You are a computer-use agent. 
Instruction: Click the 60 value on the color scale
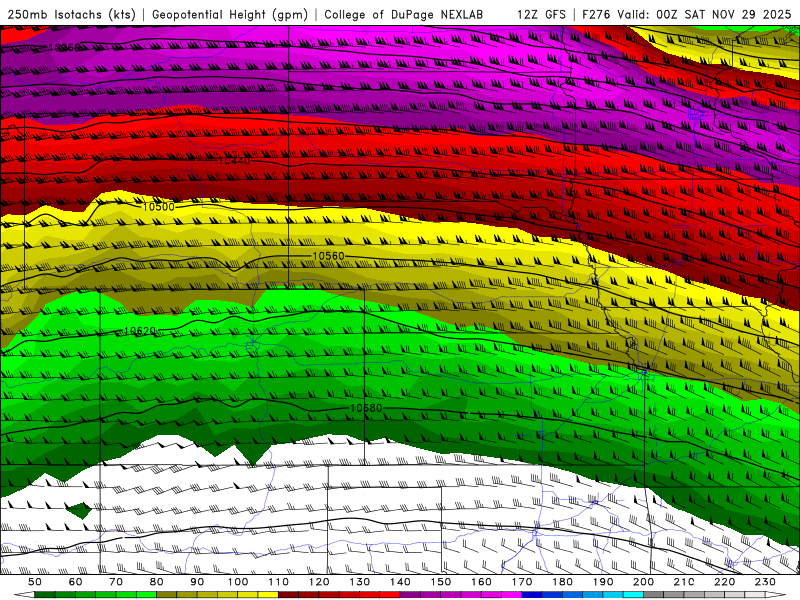(76, 582)
